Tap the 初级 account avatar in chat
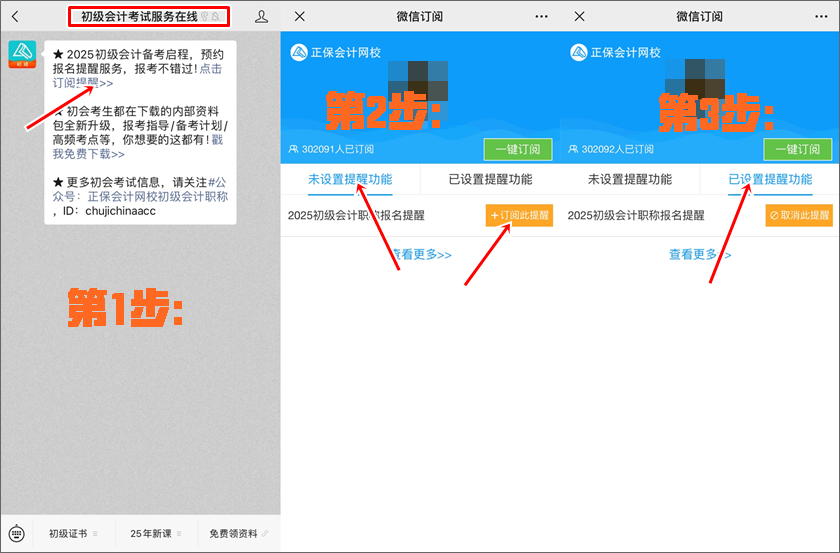 [22, 54]
